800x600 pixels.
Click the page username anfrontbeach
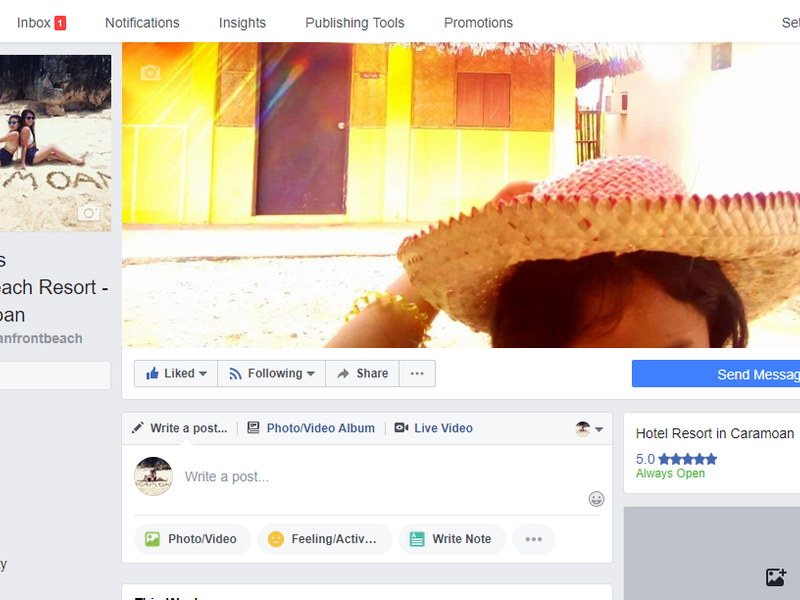(x=41, y=338)
